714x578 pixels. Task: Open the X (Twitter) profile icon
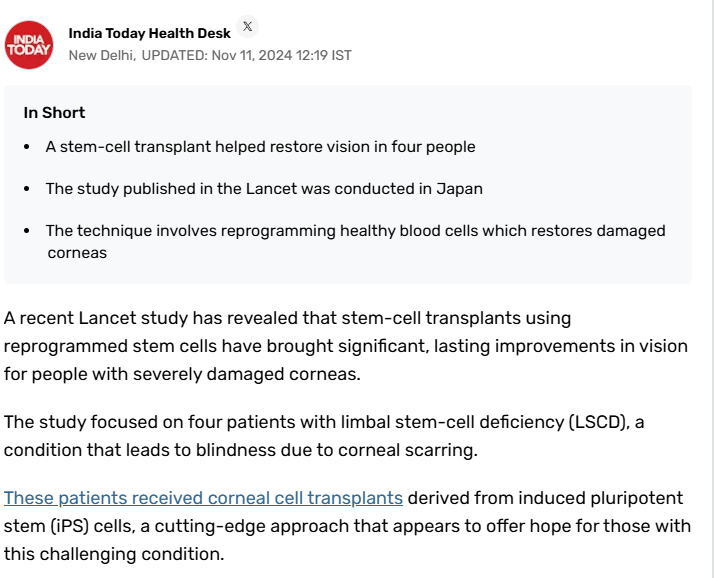click(248, 27)
